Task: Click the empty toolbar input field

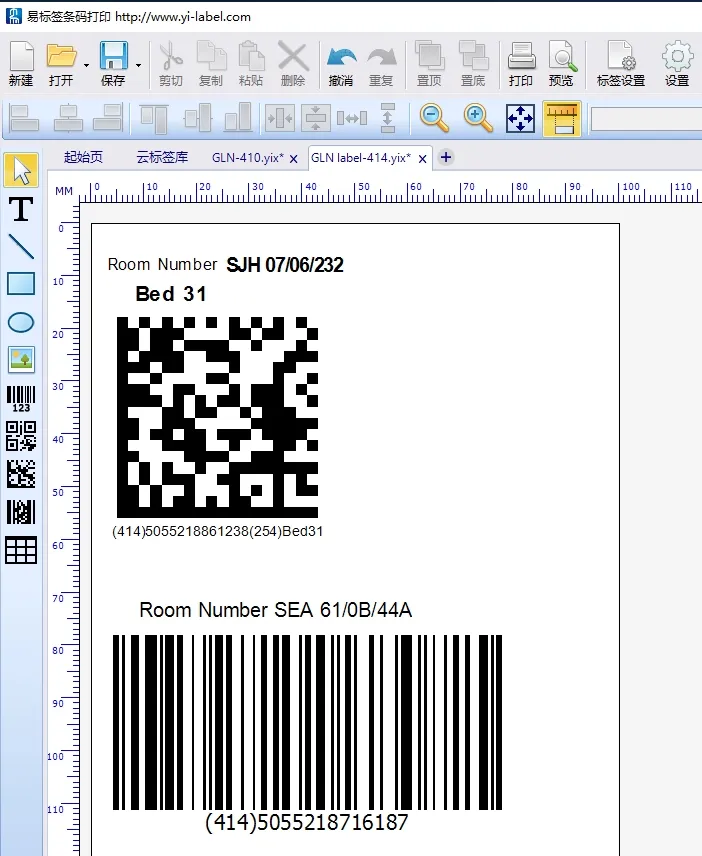Action: pyautogui.click(x=646, y=118)
